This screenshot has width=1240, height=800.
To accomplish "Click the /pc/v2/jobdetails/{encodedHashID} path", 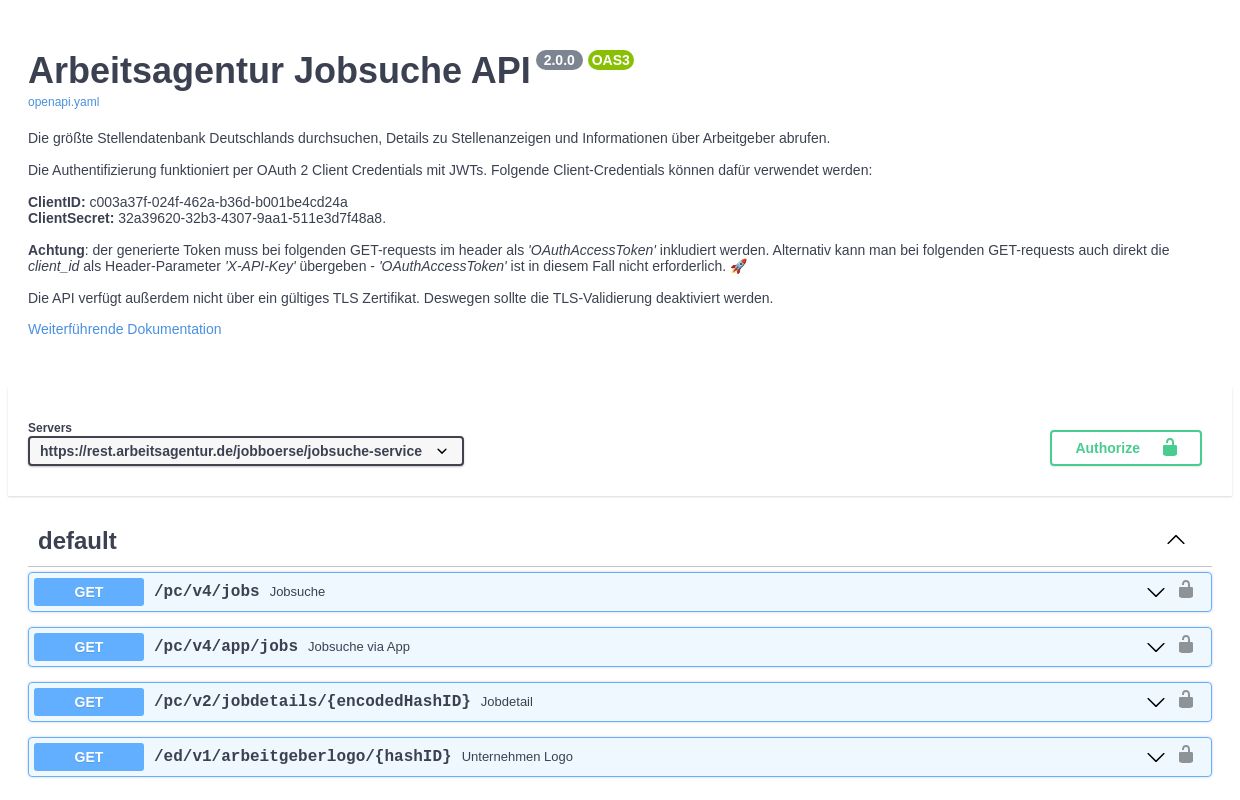I will [x=312, y=701].
